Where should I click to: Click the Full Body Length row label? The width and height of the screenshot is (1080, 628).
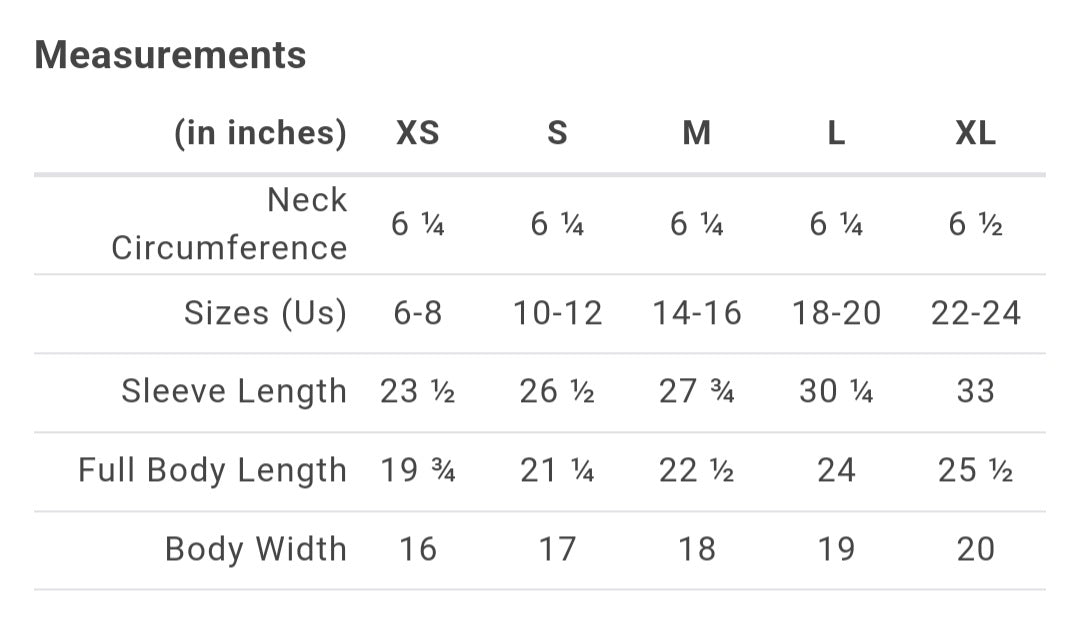pos(212,470)
